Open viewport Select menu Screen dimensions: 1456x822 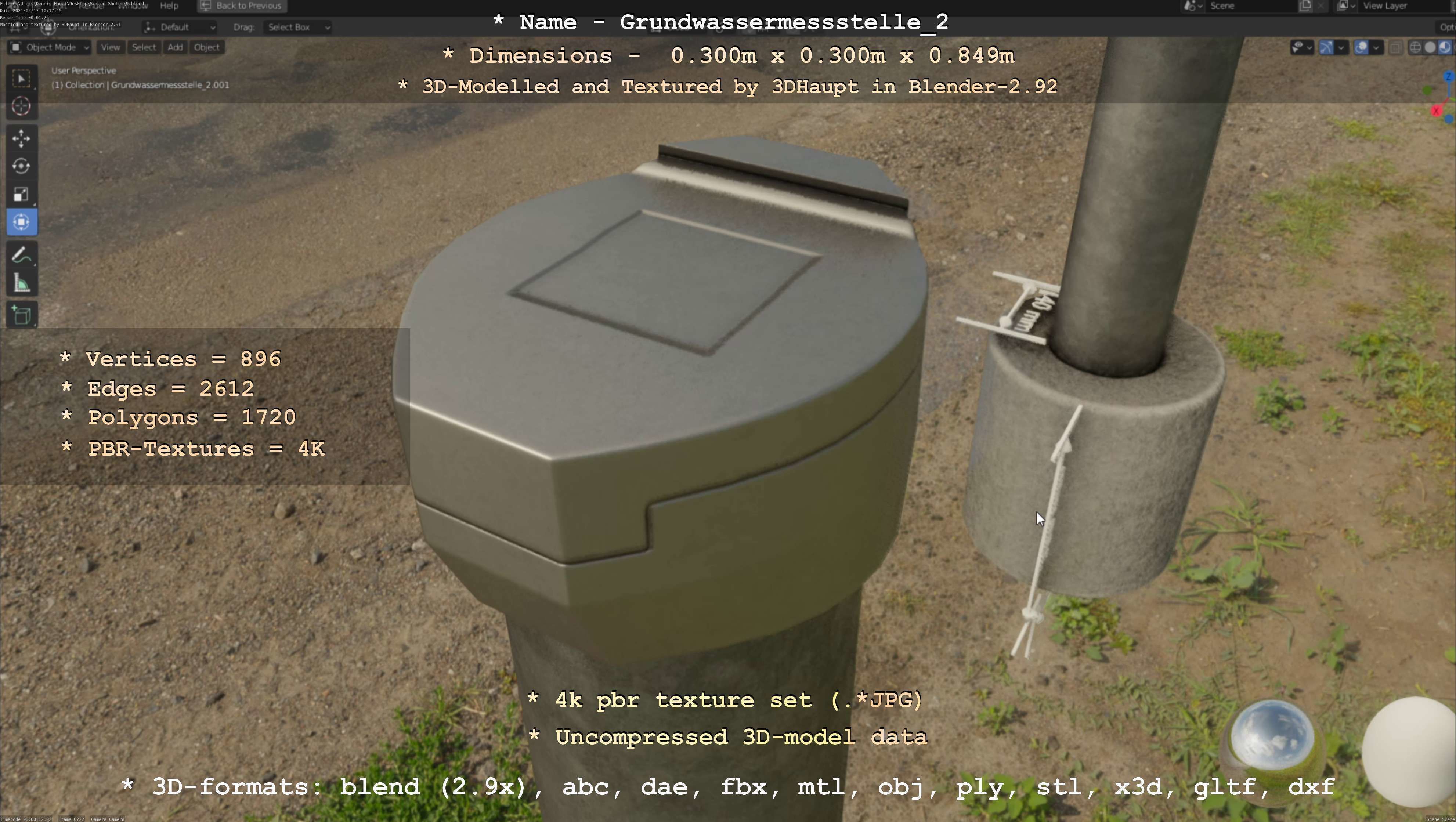coord(144,47)
